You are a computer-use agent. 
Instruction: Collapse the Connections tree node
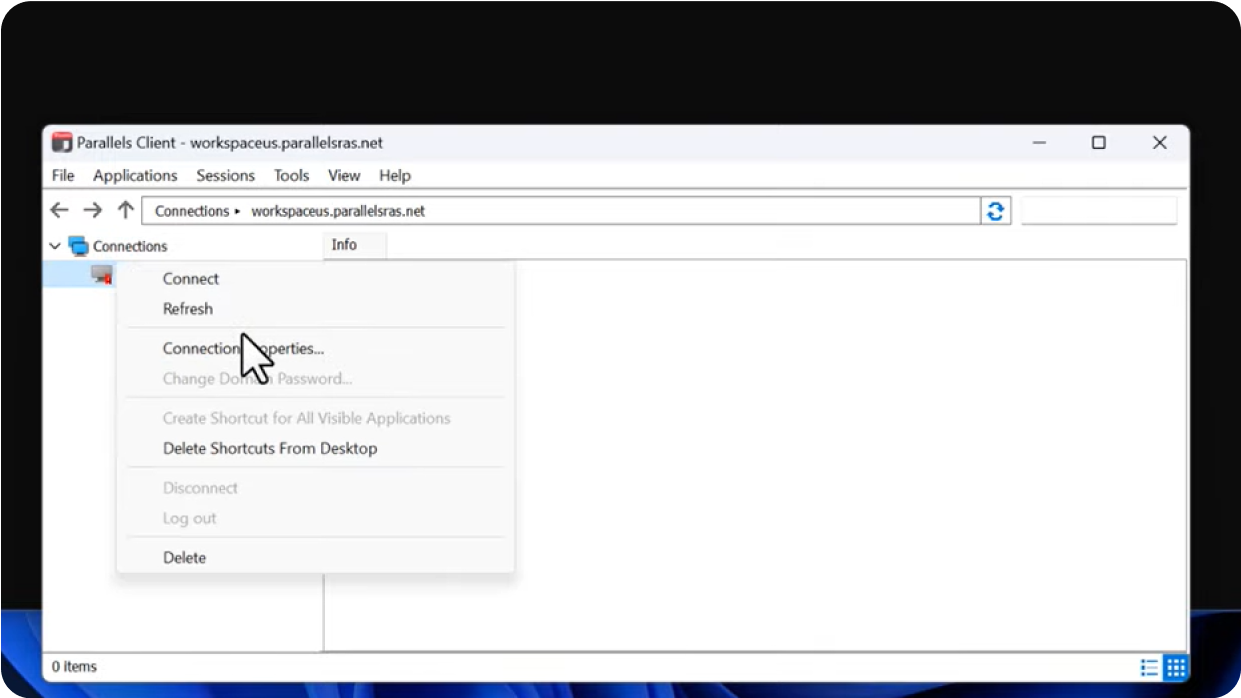(55, 246)
